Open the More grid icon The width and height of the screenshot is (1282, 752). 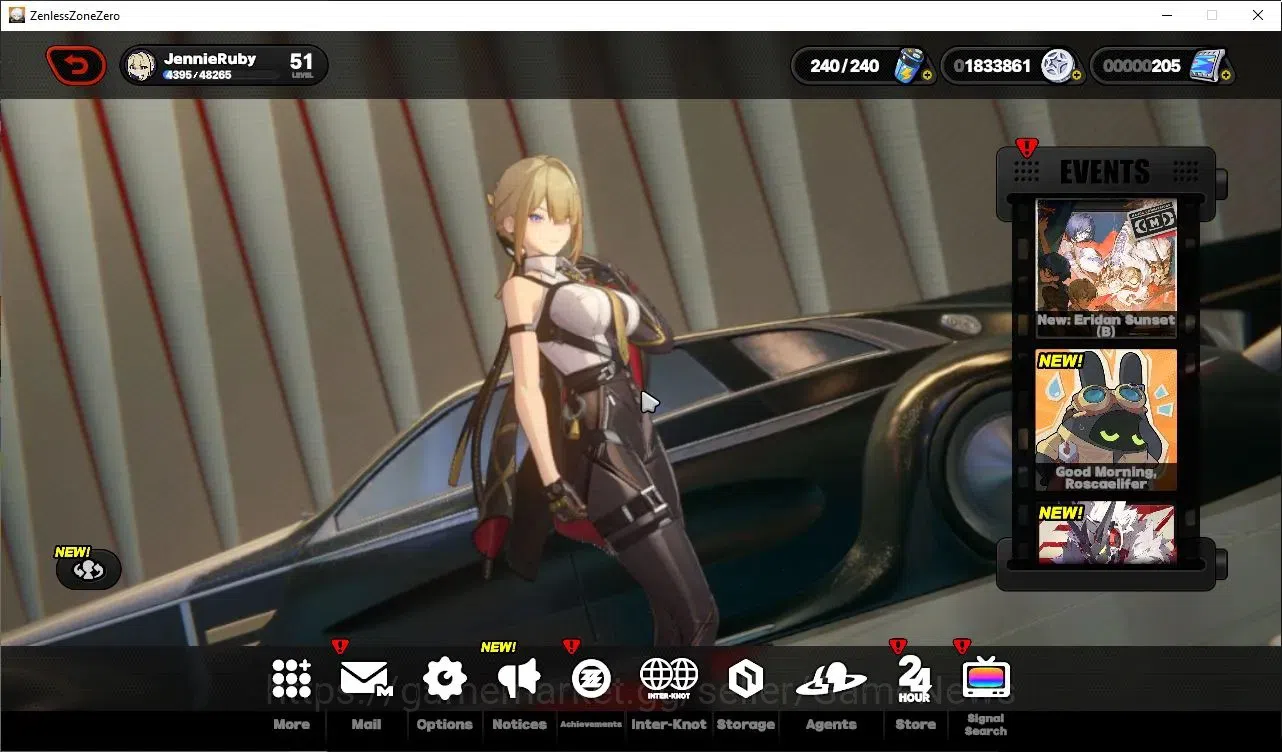(291, 679)
